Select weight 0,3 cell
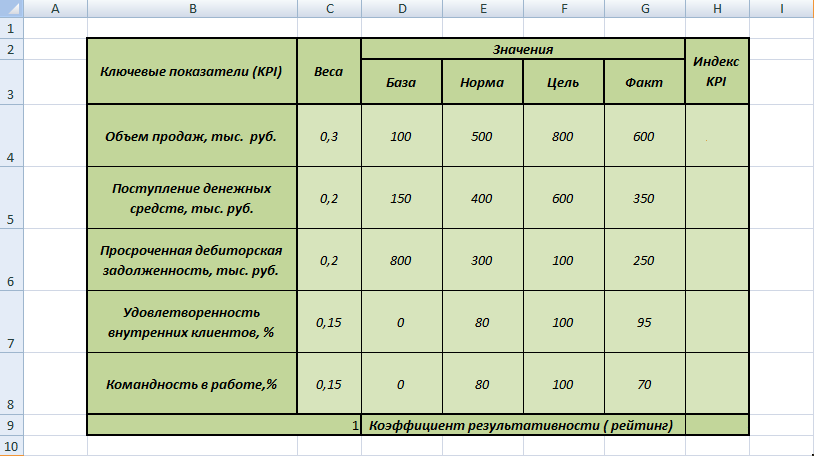Screen dimensions: 814x456 pyautogui.click(x=329, y=135)
